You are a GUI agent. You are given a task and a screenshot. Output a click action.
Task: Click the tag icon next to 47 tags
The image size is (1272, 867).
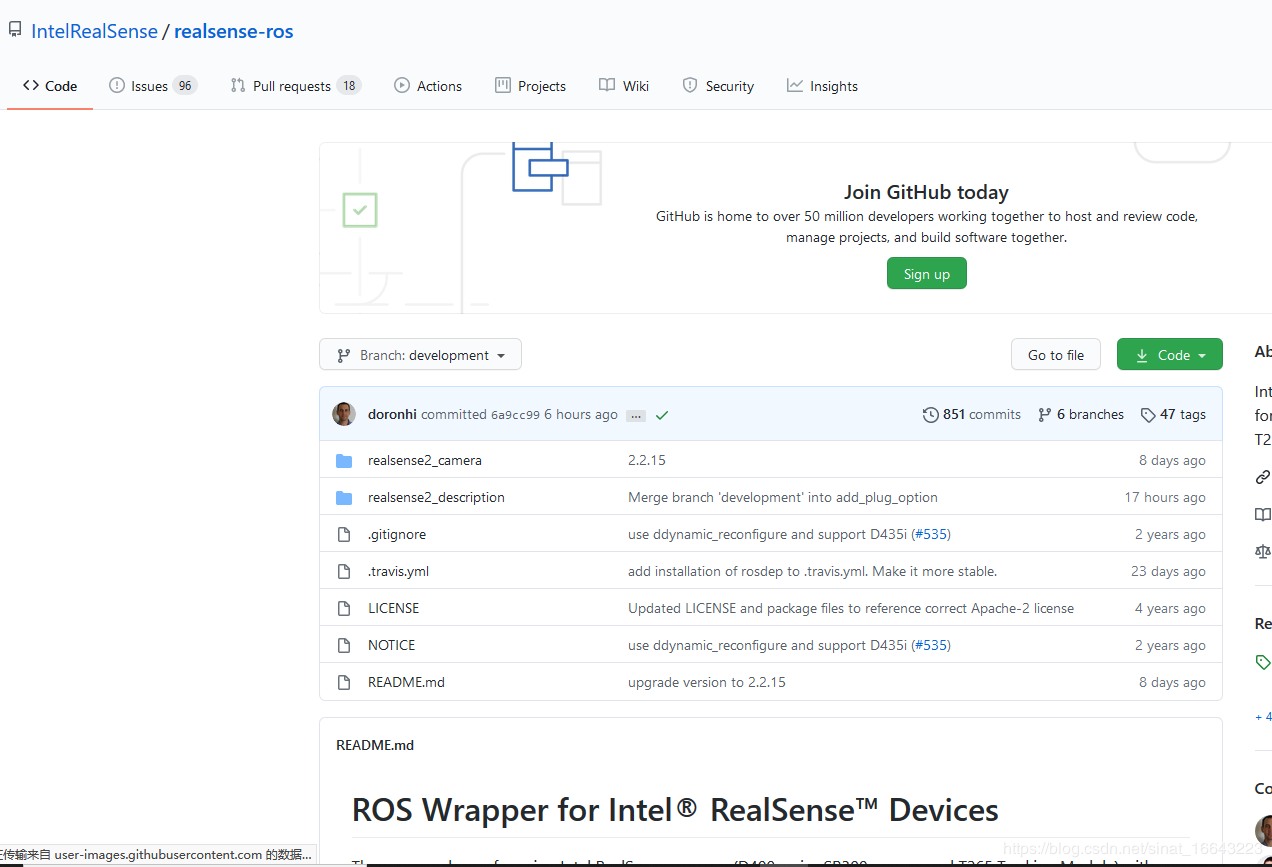[x=1147, y=414]
